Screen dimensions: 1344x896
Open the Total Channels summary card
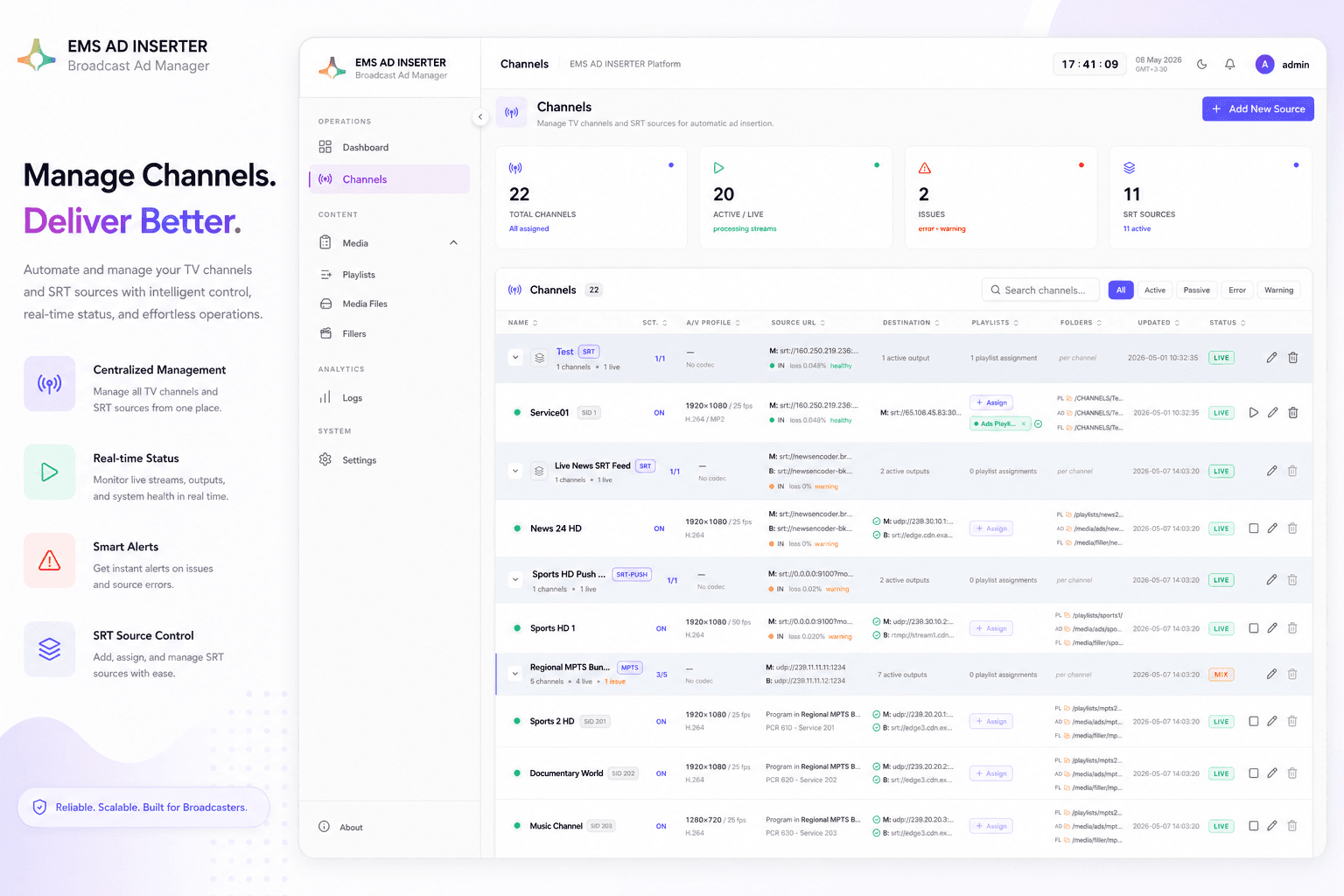(591, 198)
